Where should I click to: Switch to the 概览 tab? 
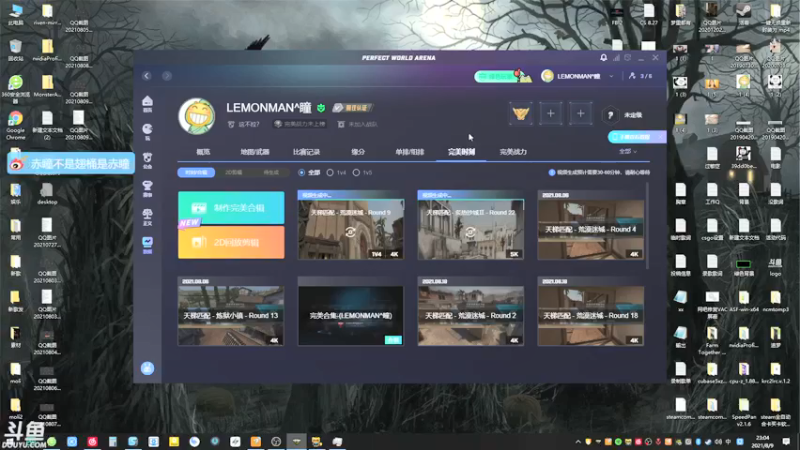pyautogui.click(x=203, y=152)
